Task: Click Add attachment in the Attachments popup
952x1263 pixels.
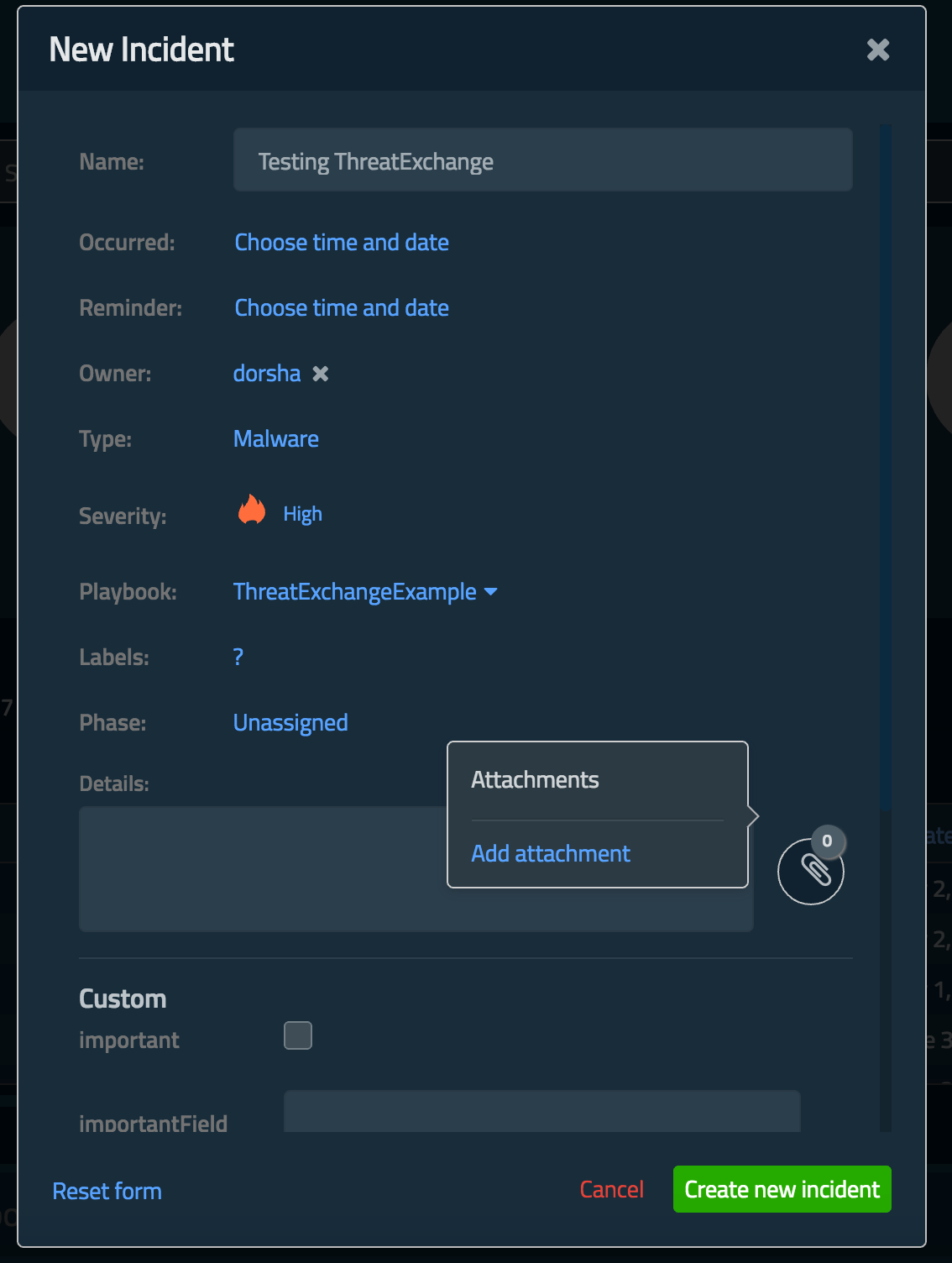Action: (550, 853)
